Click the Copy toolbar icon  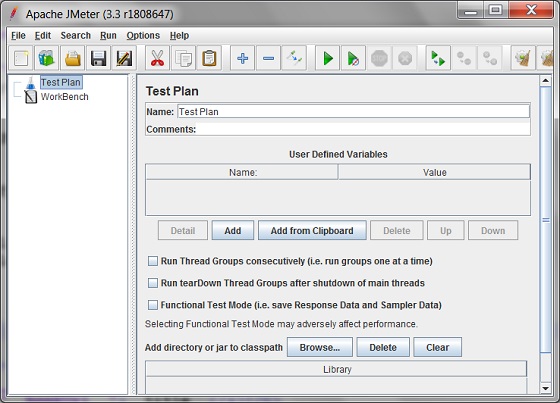pos(183,58)
